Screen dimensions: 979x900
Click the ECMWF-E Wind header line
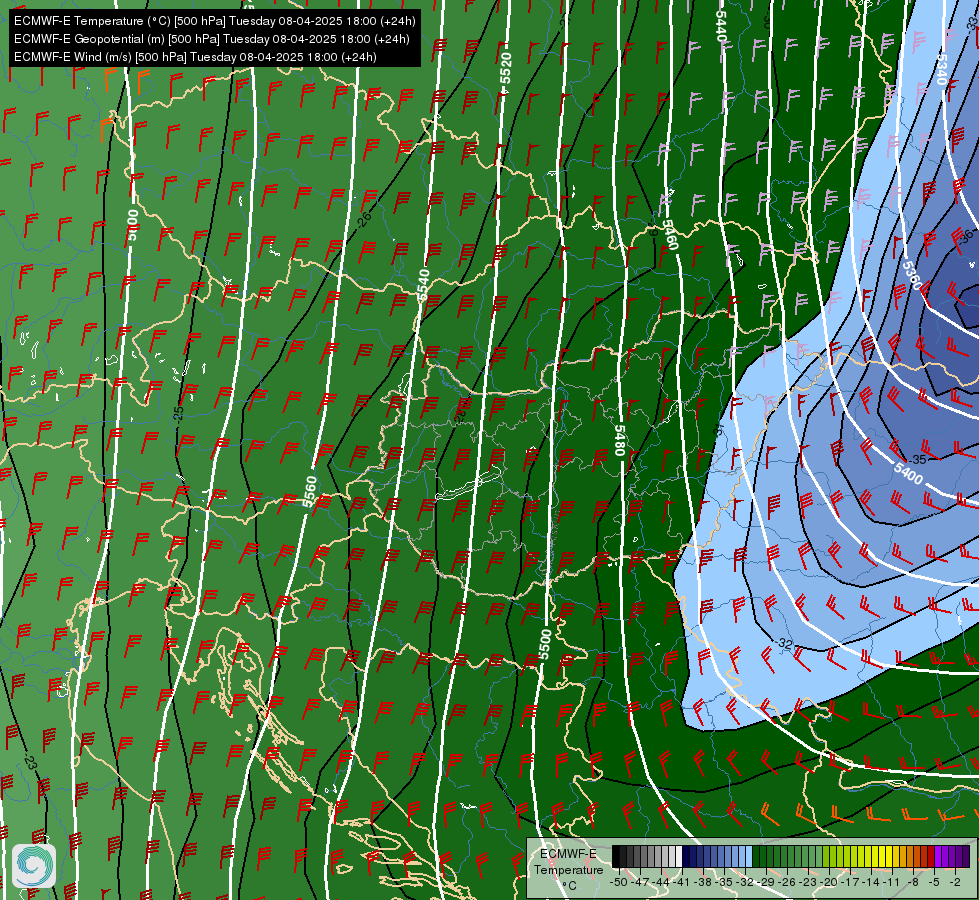coord(195,57)
